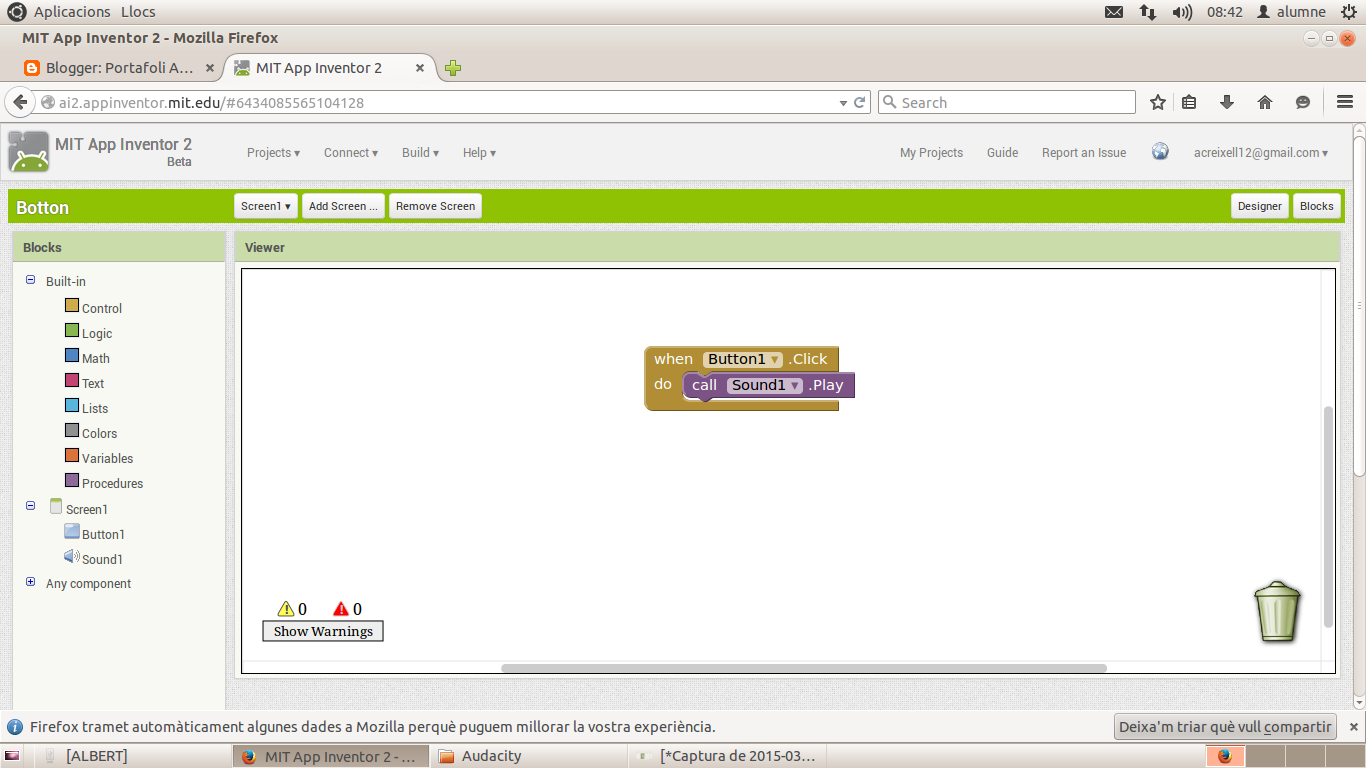Open the Build menu

point(421,153)
